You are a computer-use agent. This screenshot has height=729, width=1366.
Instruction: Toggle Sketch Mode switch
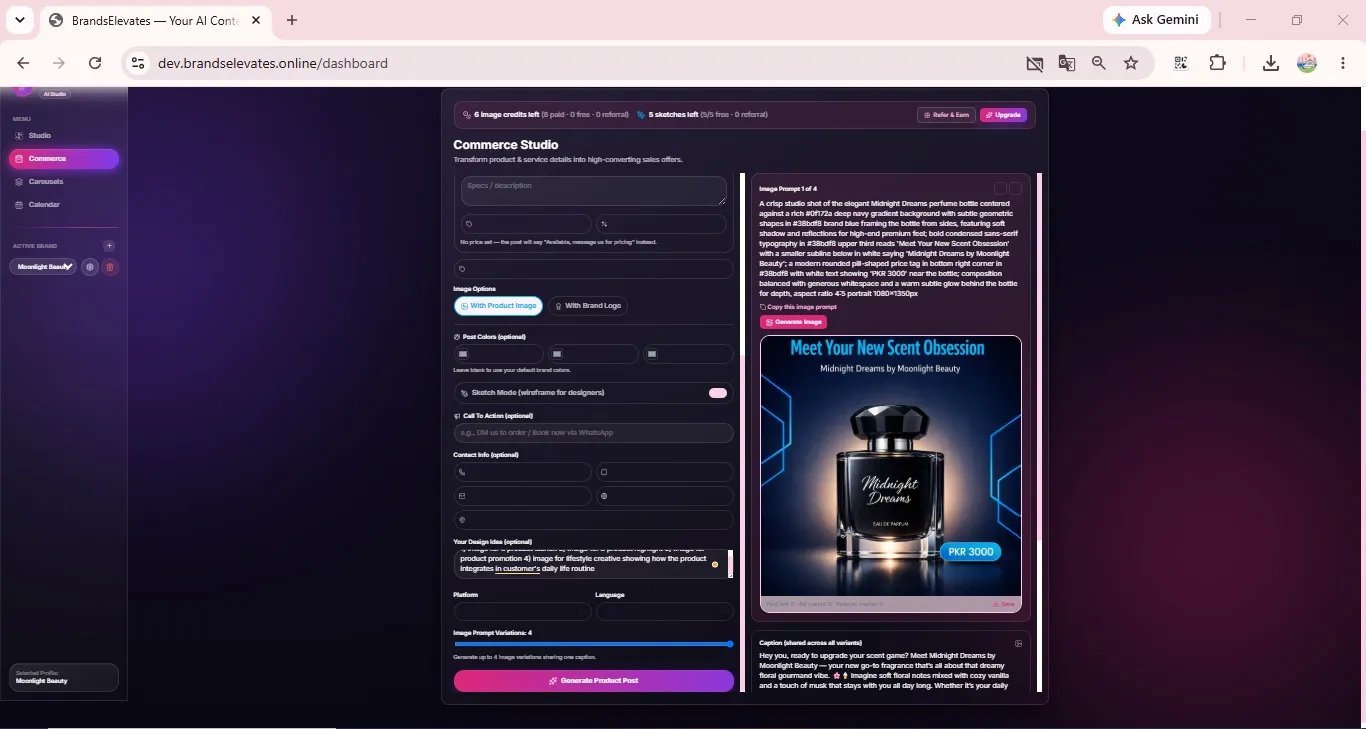[x=718, y=393]
